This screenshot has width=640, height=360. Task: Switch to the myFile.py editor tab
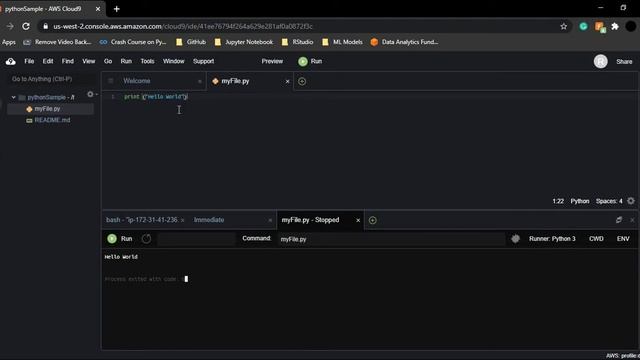tap(235, 81)
